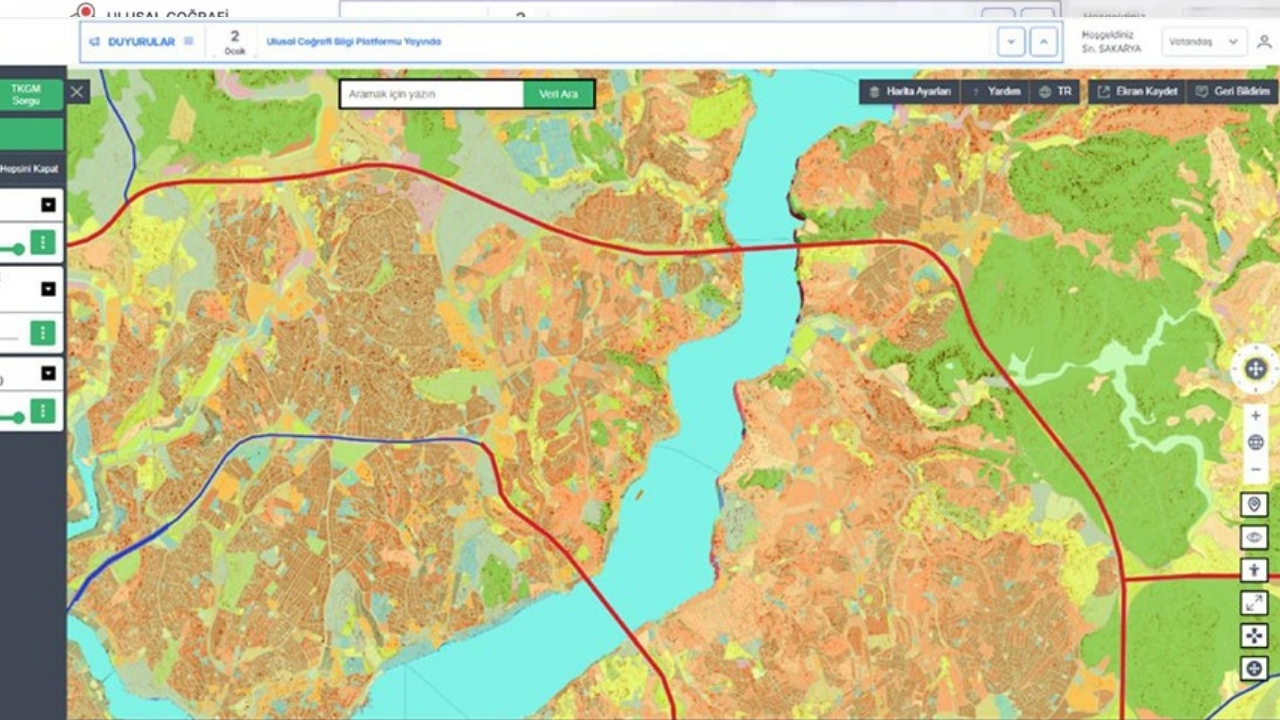Image resolution: width=1280 pixels, height=720 pixels.
Task: Zoom out with the minus button
Action: coord(1255,469)
